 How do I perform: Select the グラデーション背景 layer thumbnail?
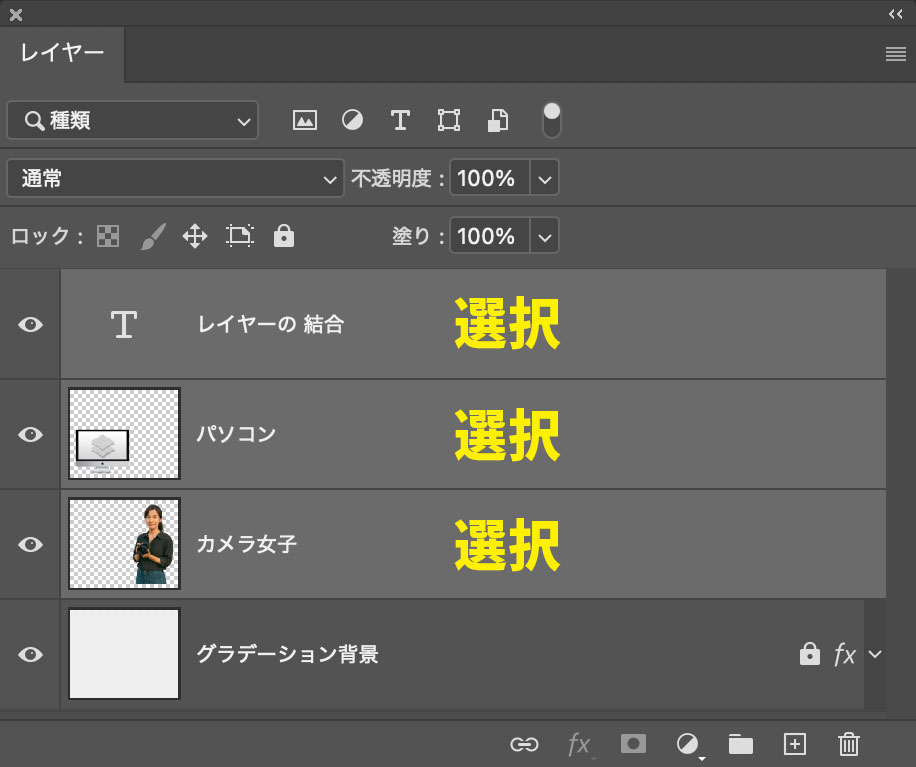[124, 654]
